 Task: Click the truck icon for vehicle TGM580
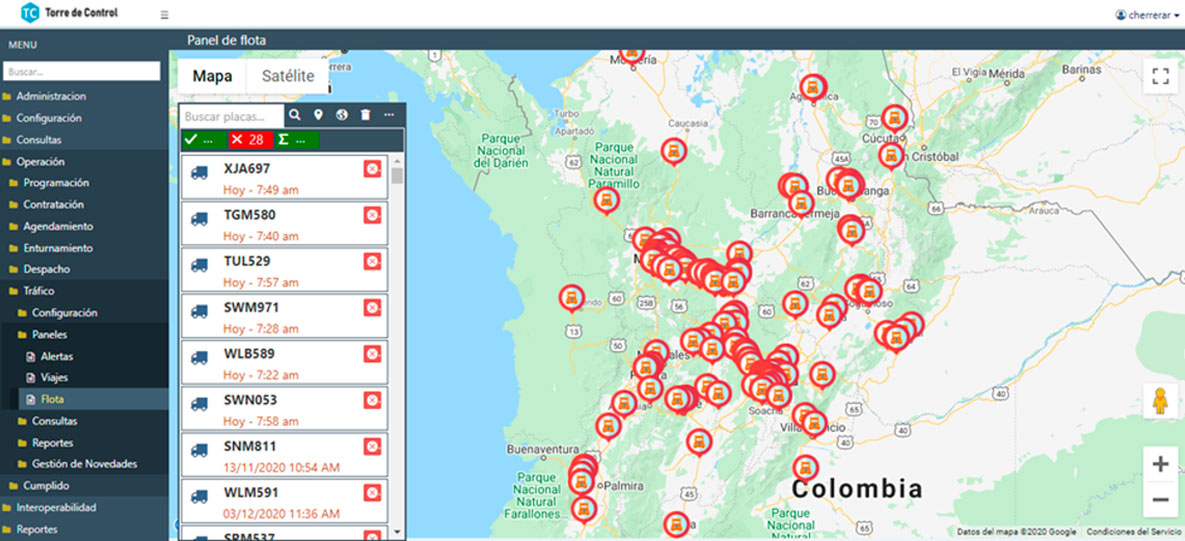pyautogui.click(x=200, y=218)
